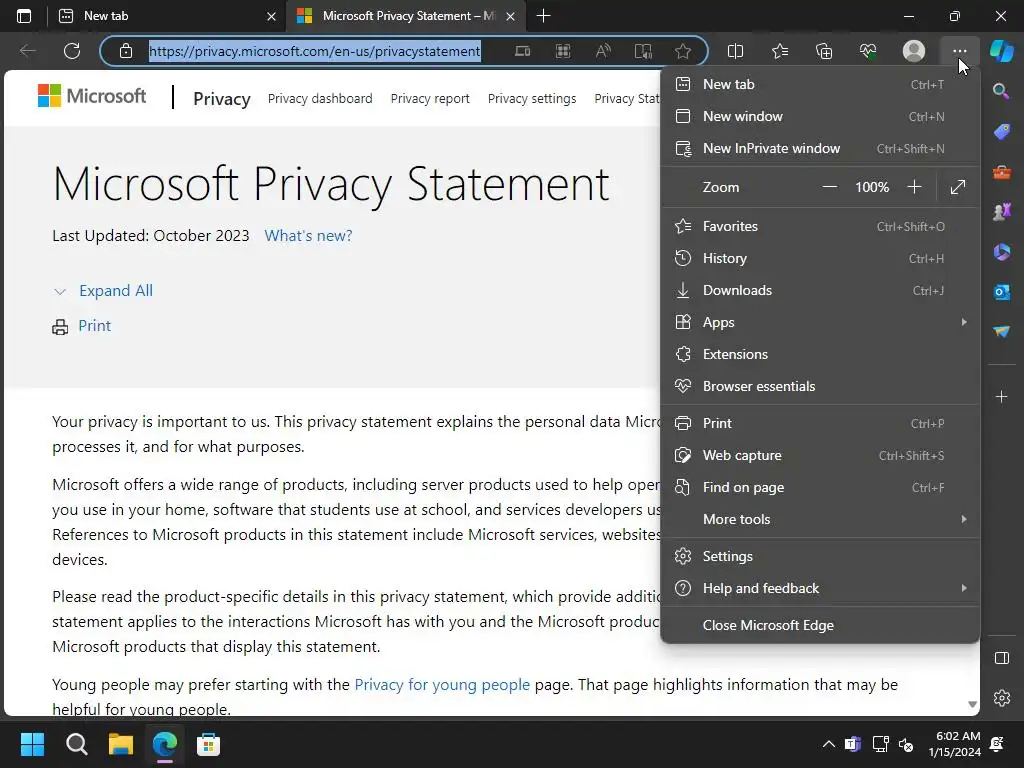The image size is (1024, 768).
Task: Click the Print link on page
Action: [95, 326]
